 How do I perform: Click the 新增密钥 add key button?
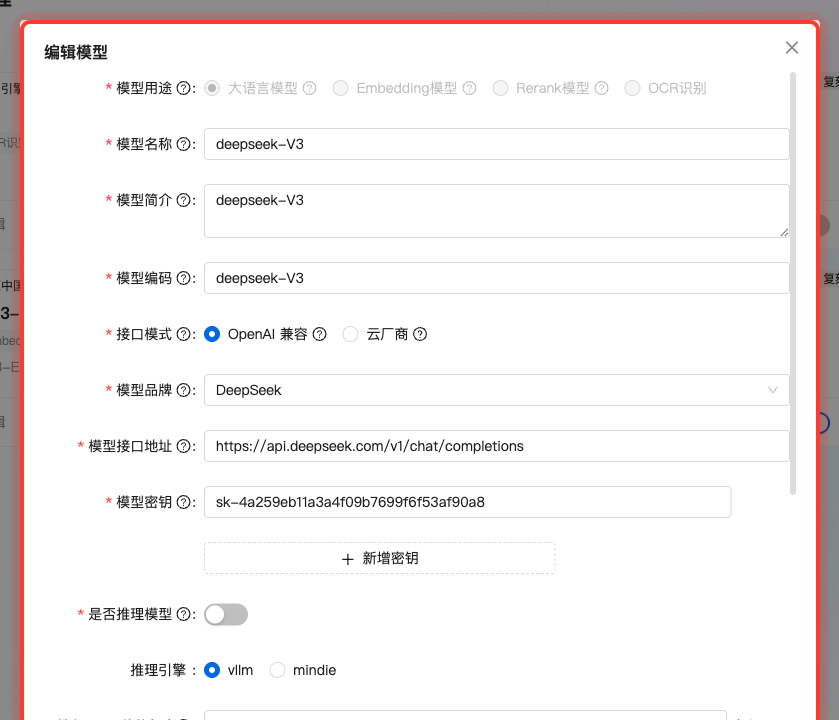(x=379, y=558)
